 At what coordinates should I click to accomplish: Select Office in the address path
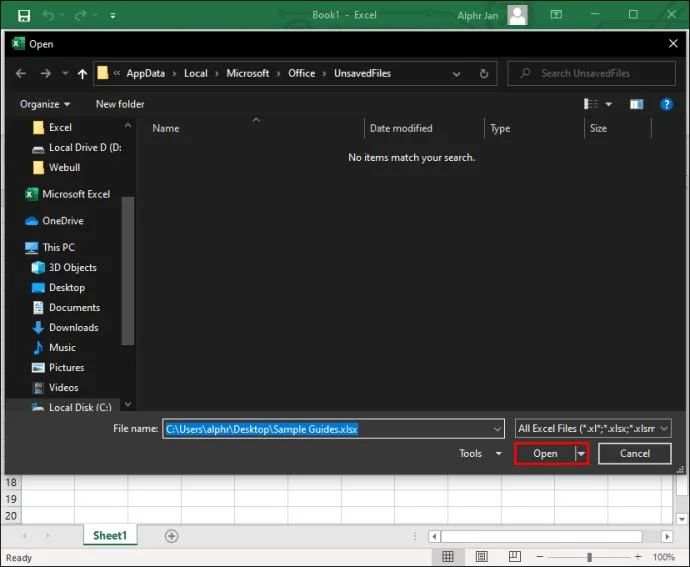pyautogui.click(x=301, y=74)
